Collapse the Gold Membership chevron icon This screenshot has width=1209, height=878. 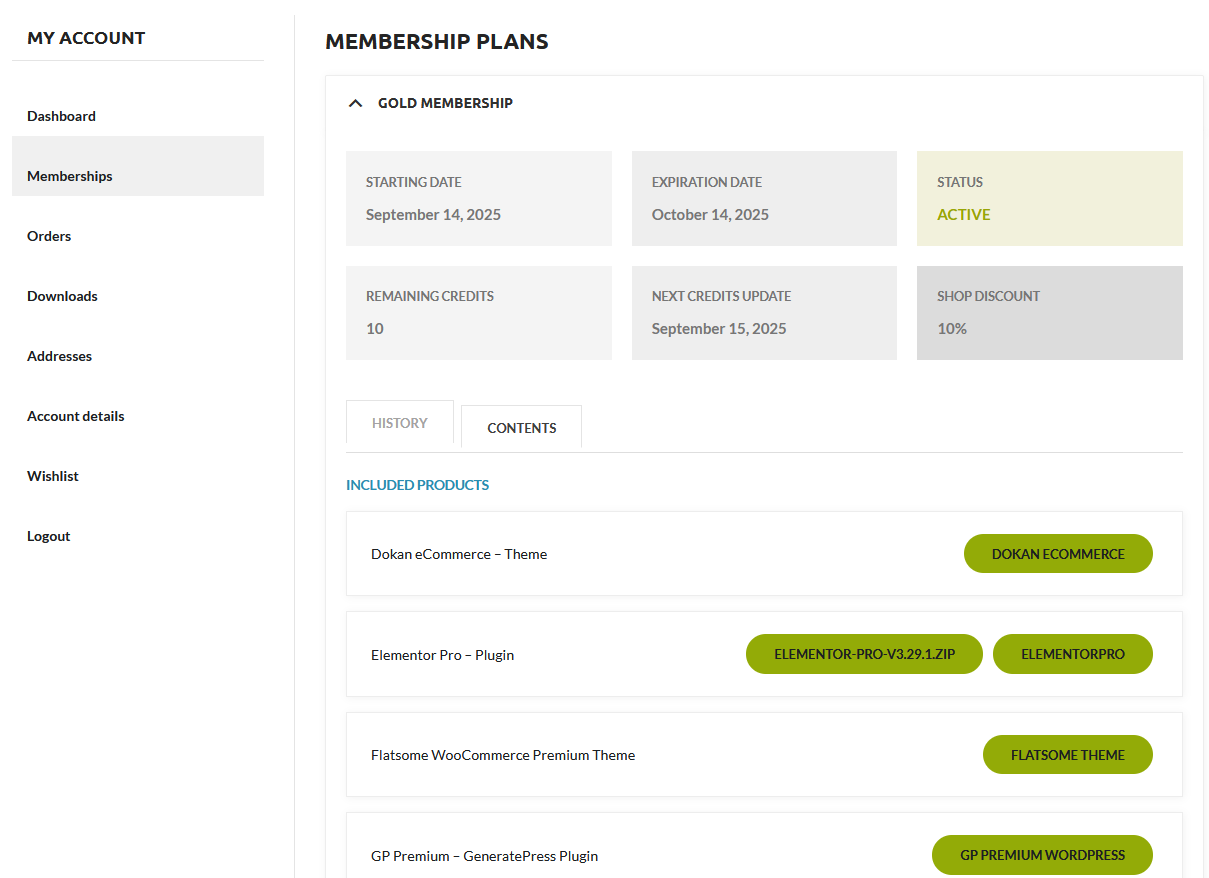click(355, 103)
